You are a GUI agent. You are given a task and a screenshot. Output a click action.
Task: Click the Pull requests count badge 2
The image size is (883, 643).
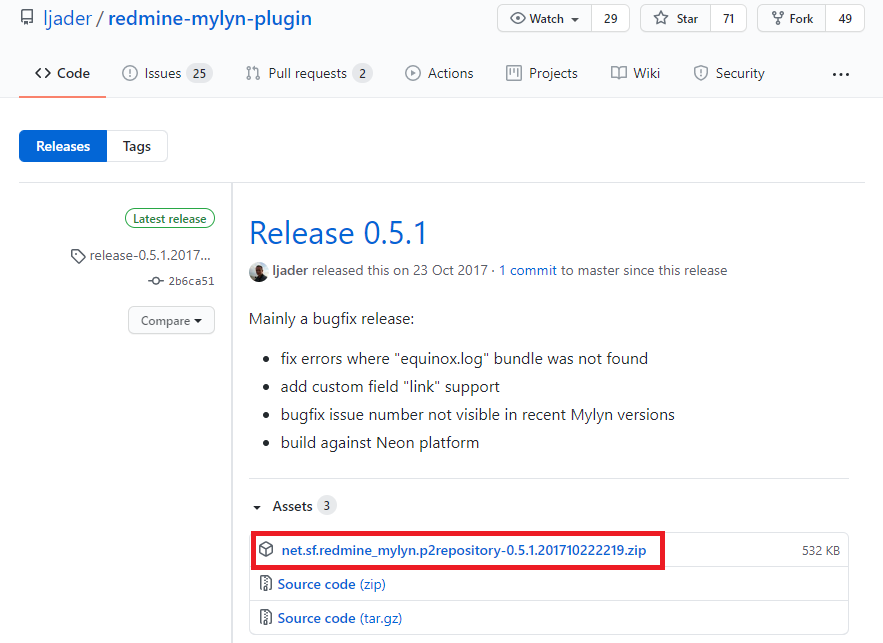point(363,73)
